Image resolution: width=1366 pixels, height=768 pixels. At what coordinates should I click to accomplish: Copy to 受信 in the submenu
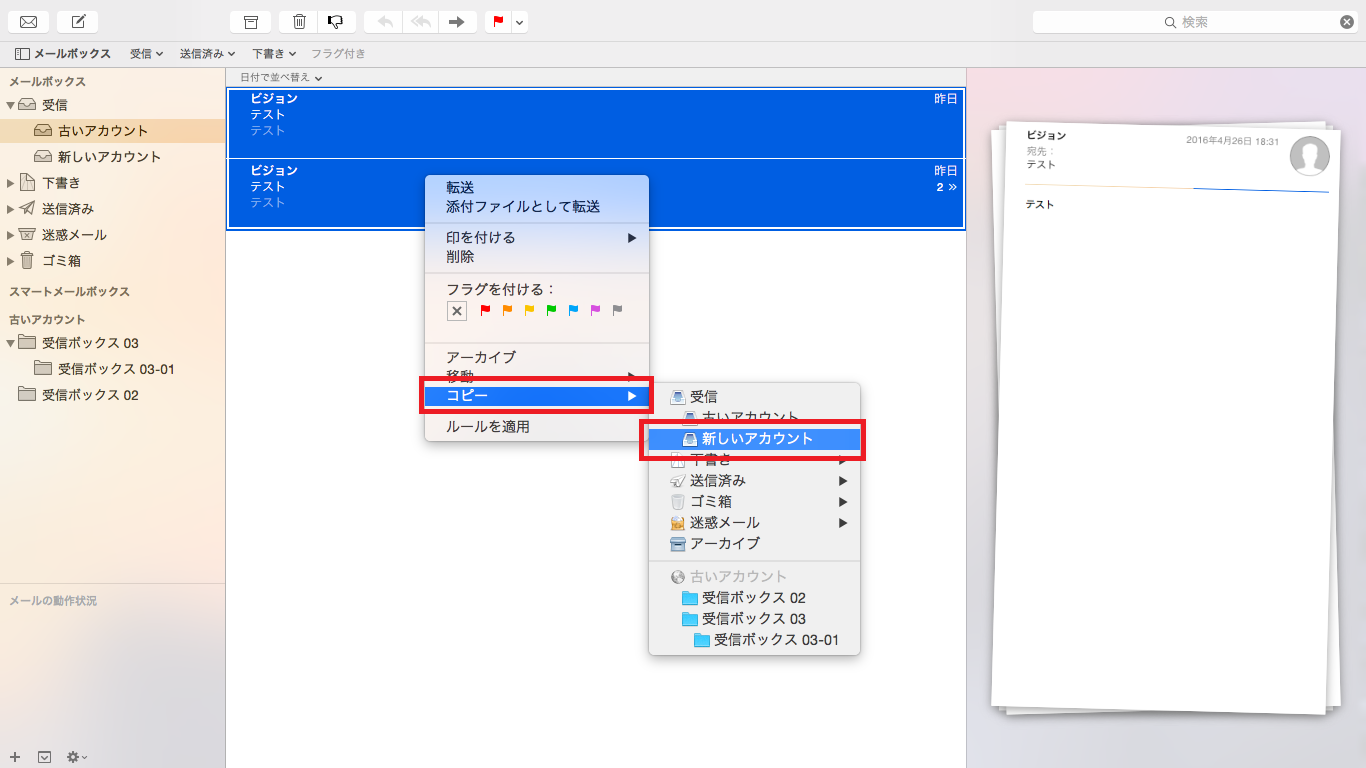[754, 397]
